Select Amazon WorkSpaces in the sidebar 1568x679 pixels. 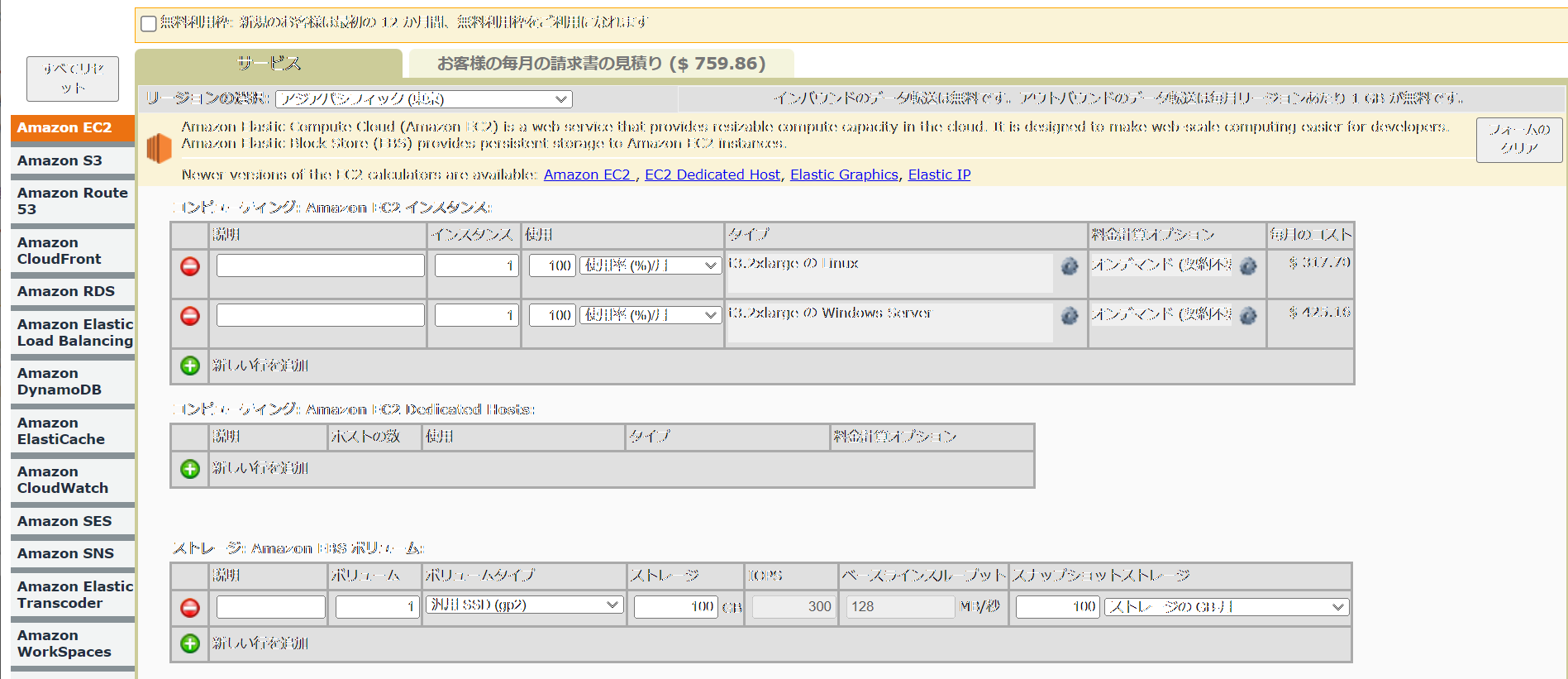click(x=73, y=643)
